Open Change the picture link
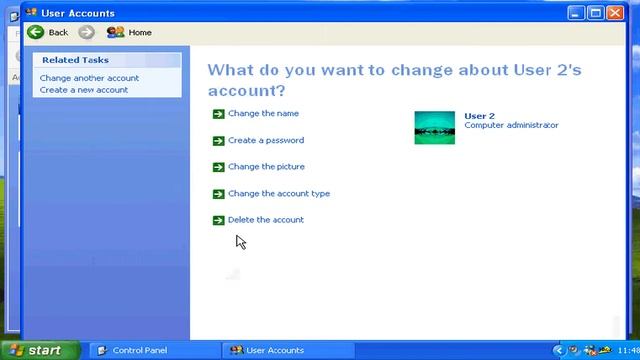The width and height of the screenshot is (640, 360). 266,167
